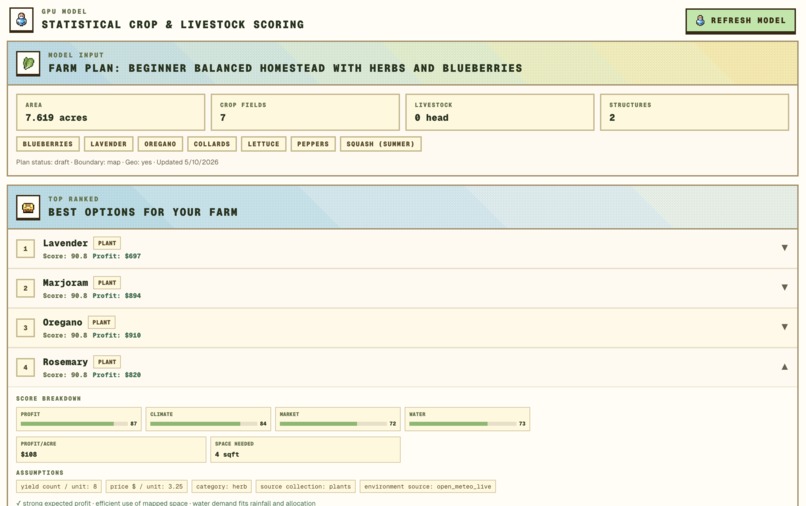Click Oregano's Profit: $910 value
Viewport: 806px width, 506px height.
(x=117, y=335)
